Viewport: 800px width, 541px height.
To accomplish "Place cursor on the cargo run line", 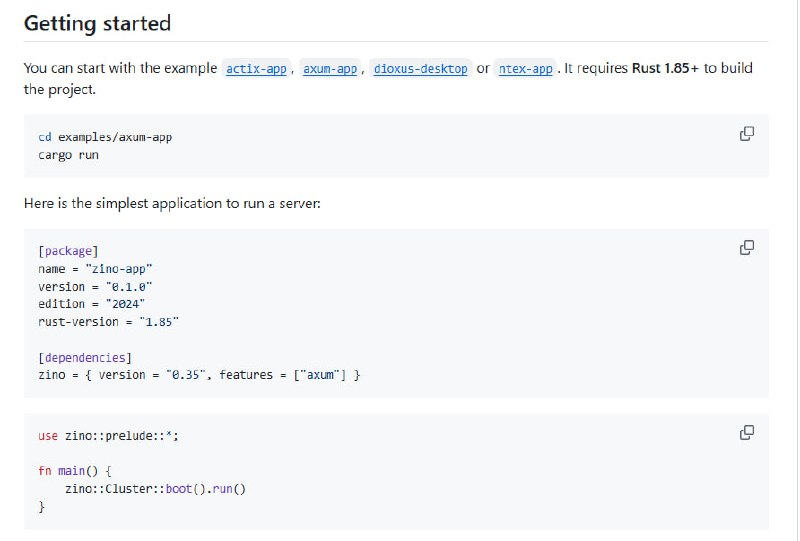I will pos(68,155).
